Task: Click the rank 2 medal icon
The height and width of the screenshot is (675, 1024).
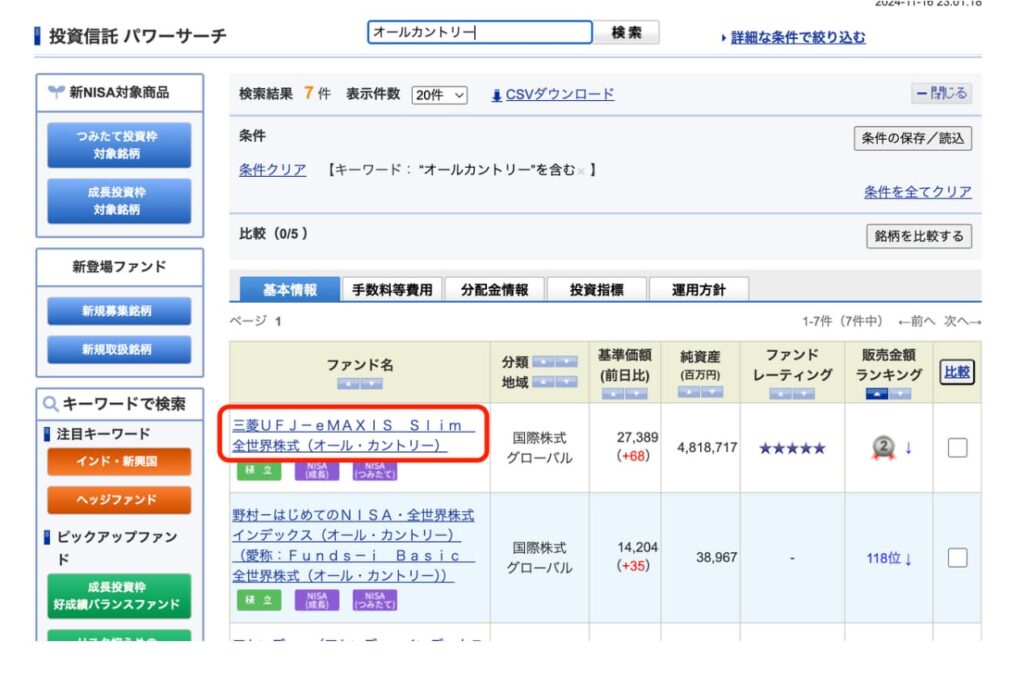Action: pyautogui.click(x=884, y=448)
